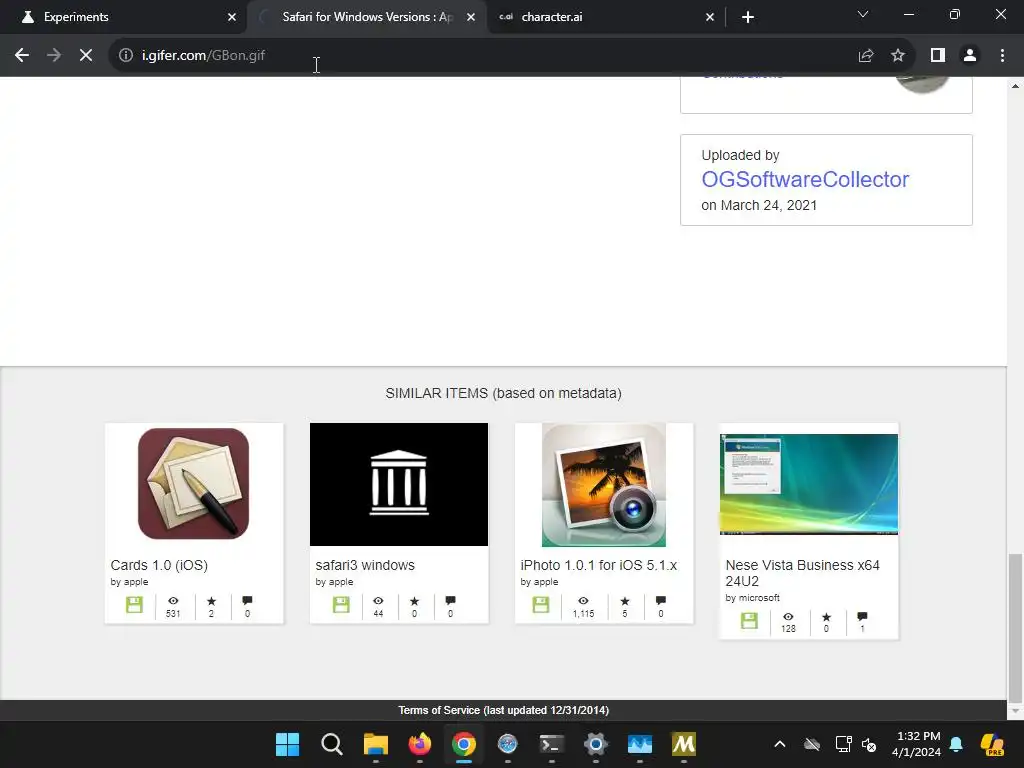Open the Chrome profile menu
Image resolution: width=1024 pixels, height=768 pixels.
970,56
